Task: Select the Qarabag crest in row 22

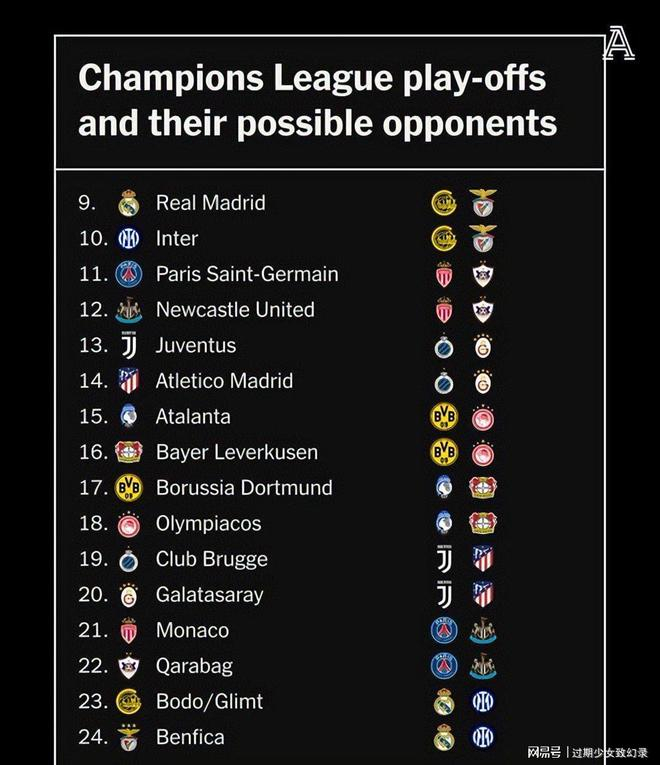Action: (x=128, y=666)
